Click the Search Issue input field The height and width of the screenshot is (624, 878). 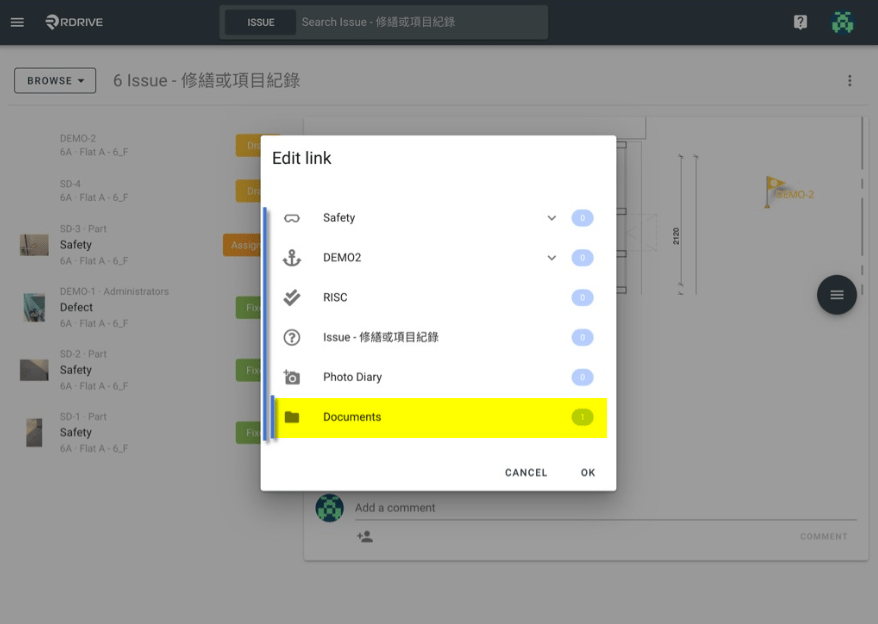coord(421,22)
